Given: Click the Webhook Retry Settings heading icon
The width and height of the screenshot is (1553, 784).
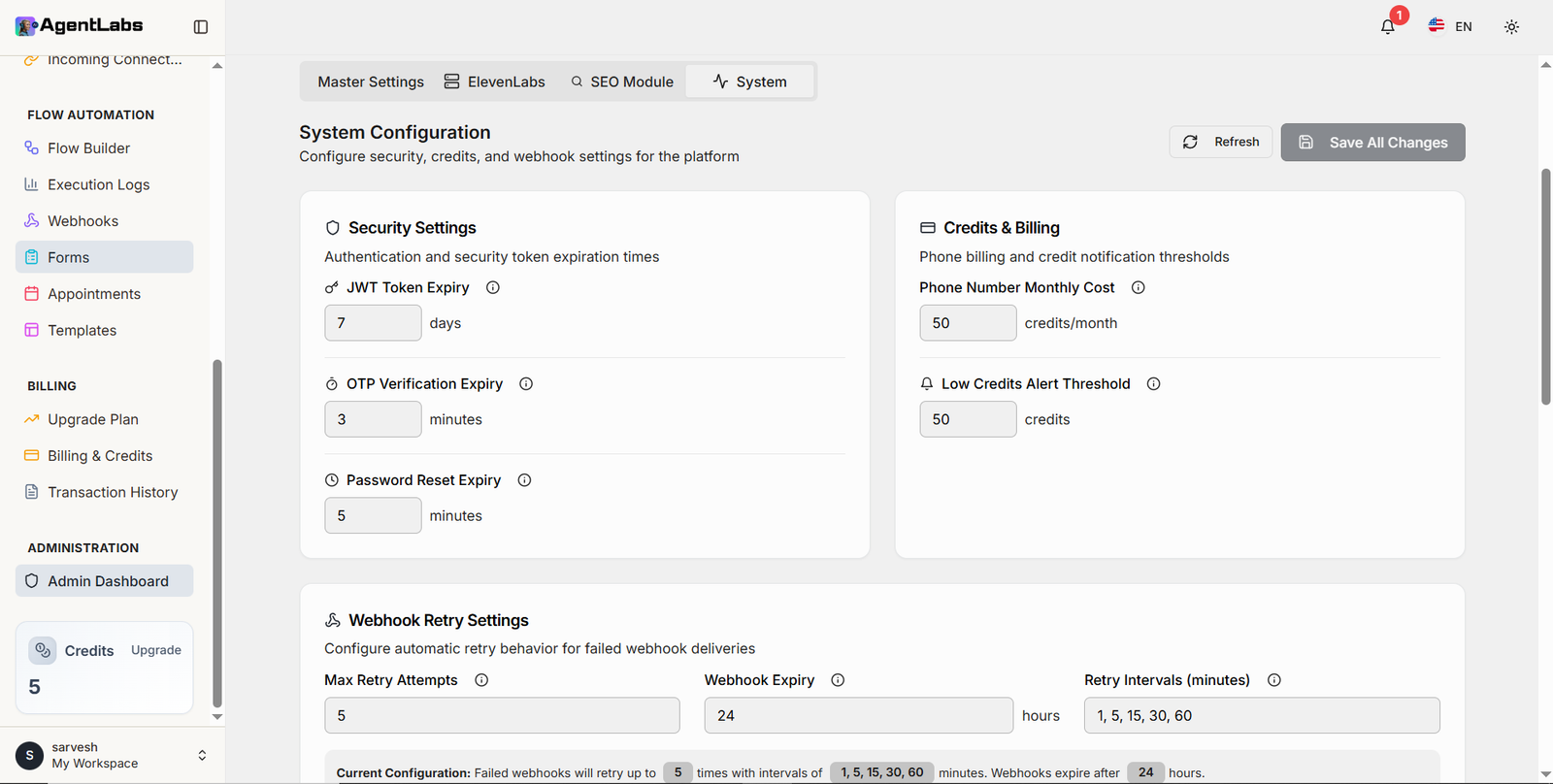Looking at the screenshot, I should 333,620.
